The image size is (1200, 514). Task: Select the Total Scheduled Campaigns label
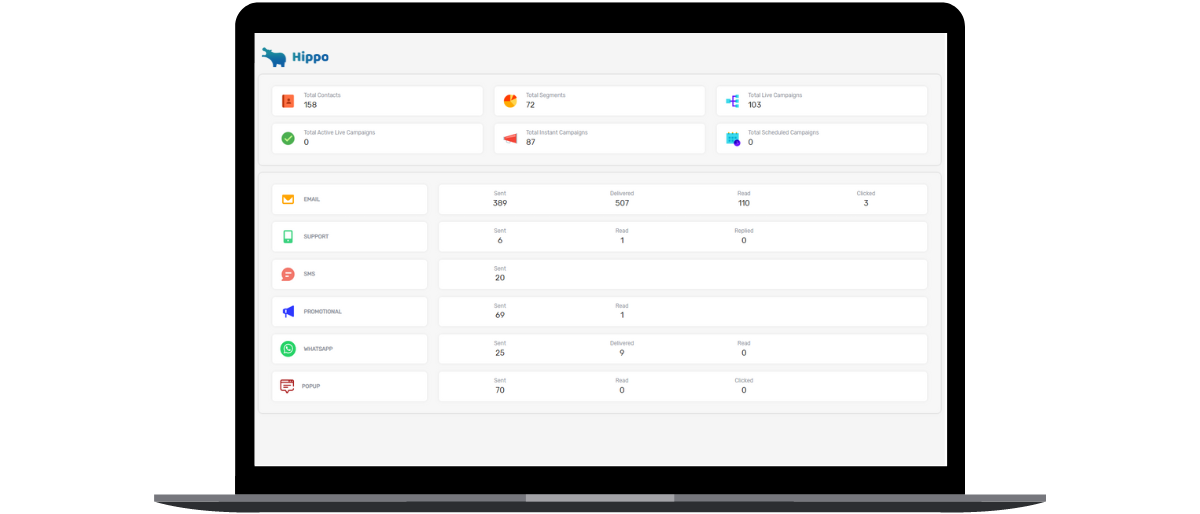(784, 132)
